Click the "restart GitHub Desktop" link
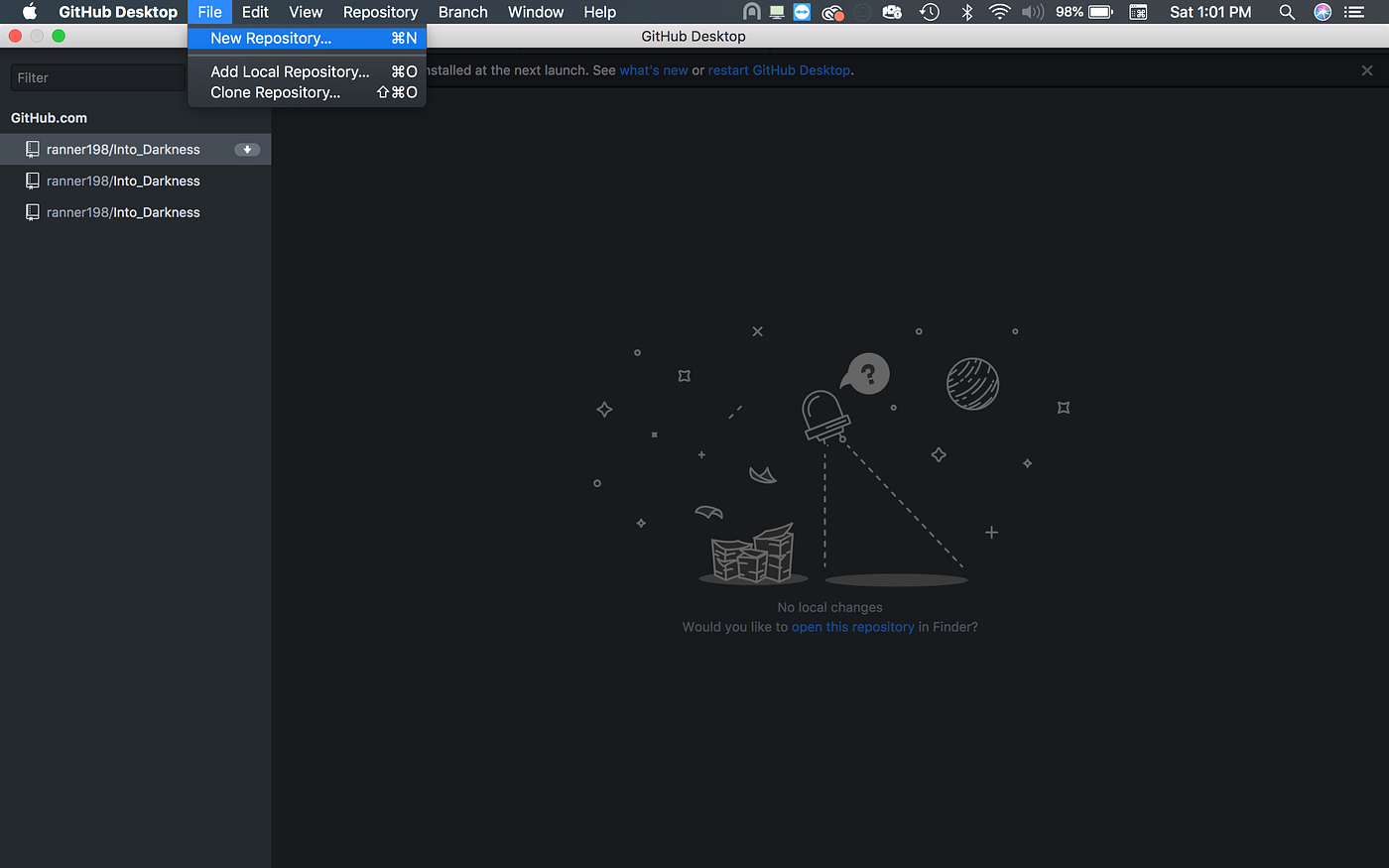 point(779,70)
